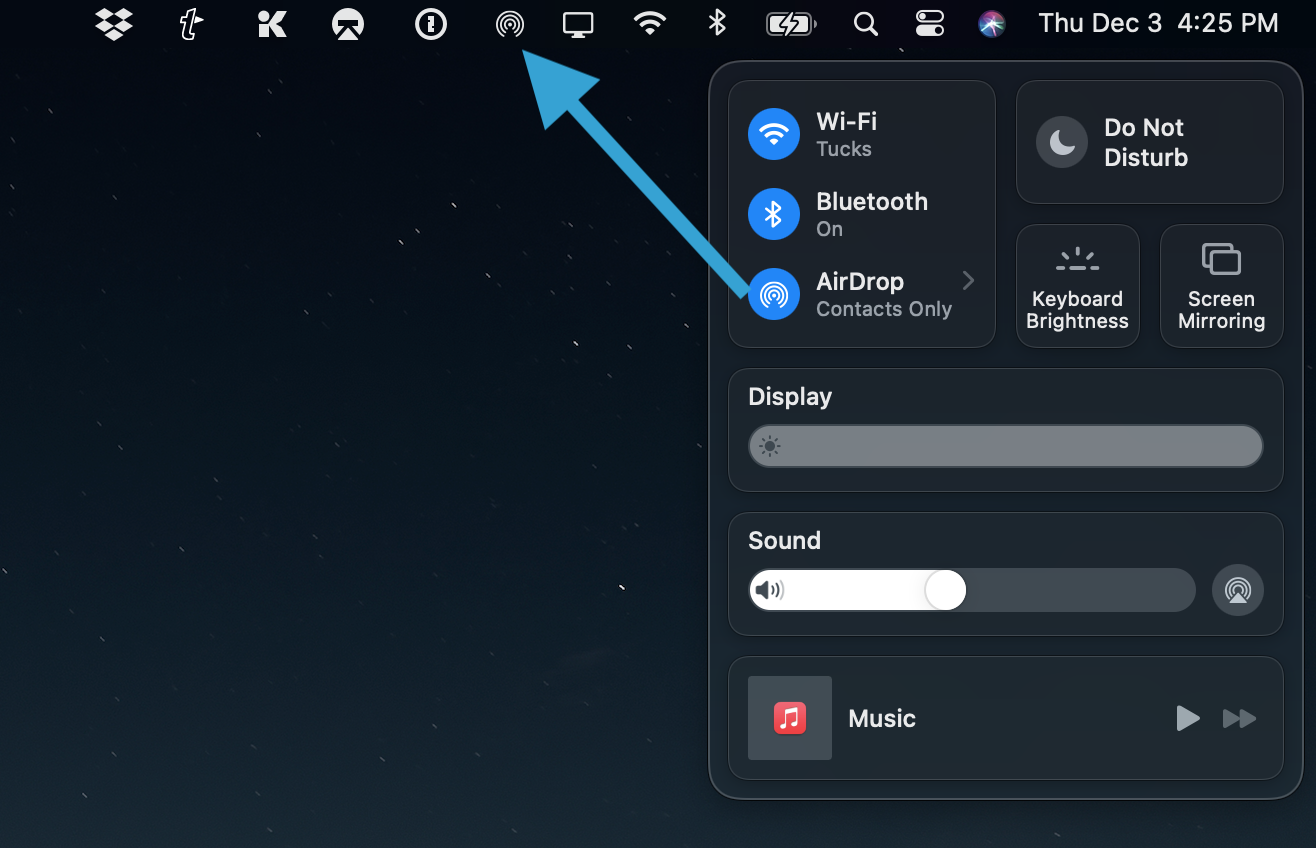1316x848 pixels.
Task: Select the AirDrop icon in the menu bar
Action: [x=510, y=24]
